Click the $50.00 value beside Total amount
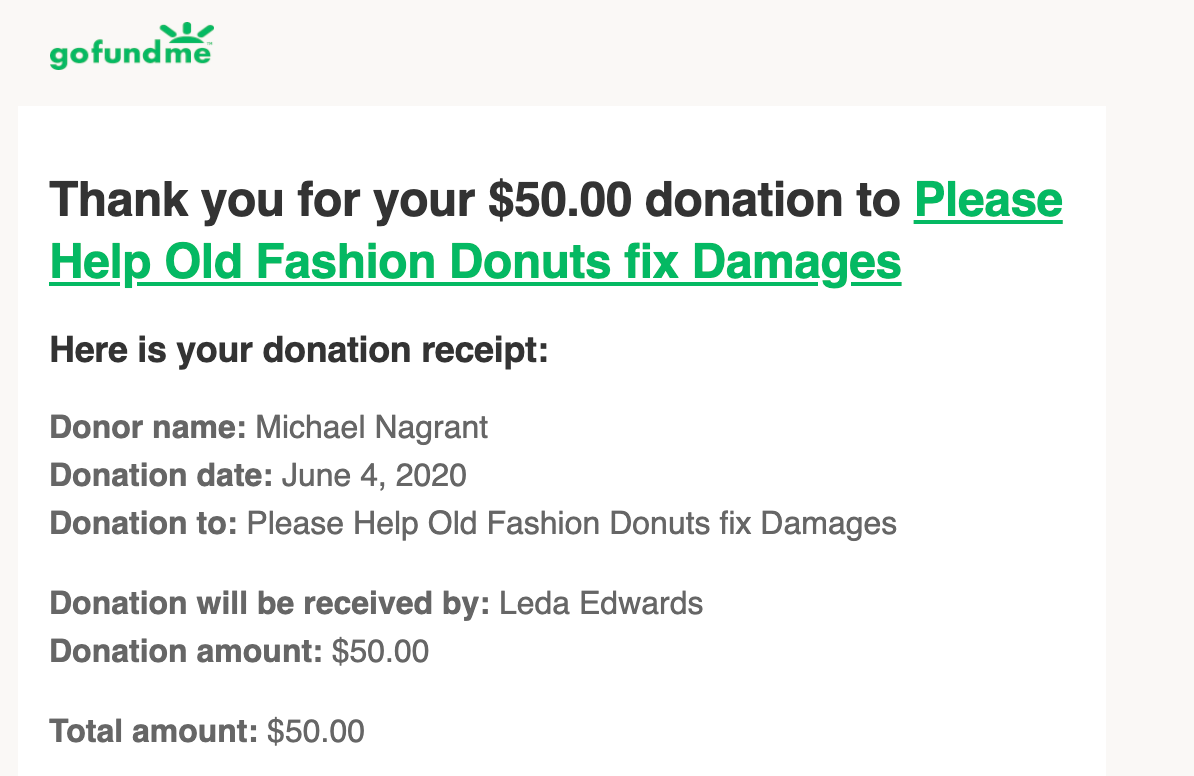 (316, 732)
